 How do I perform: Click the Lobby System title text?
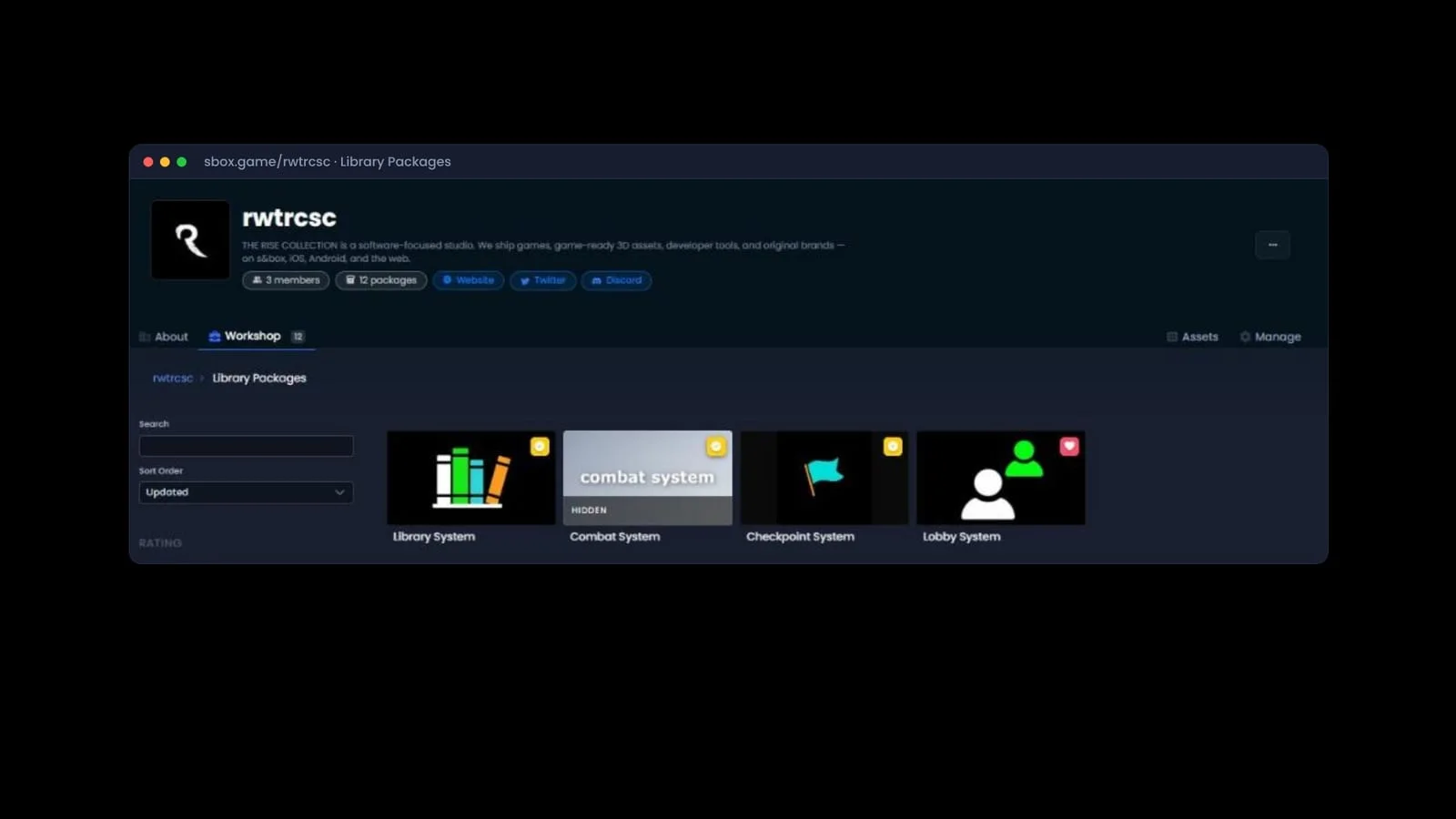pyautogui.click(x=962, y=536)
